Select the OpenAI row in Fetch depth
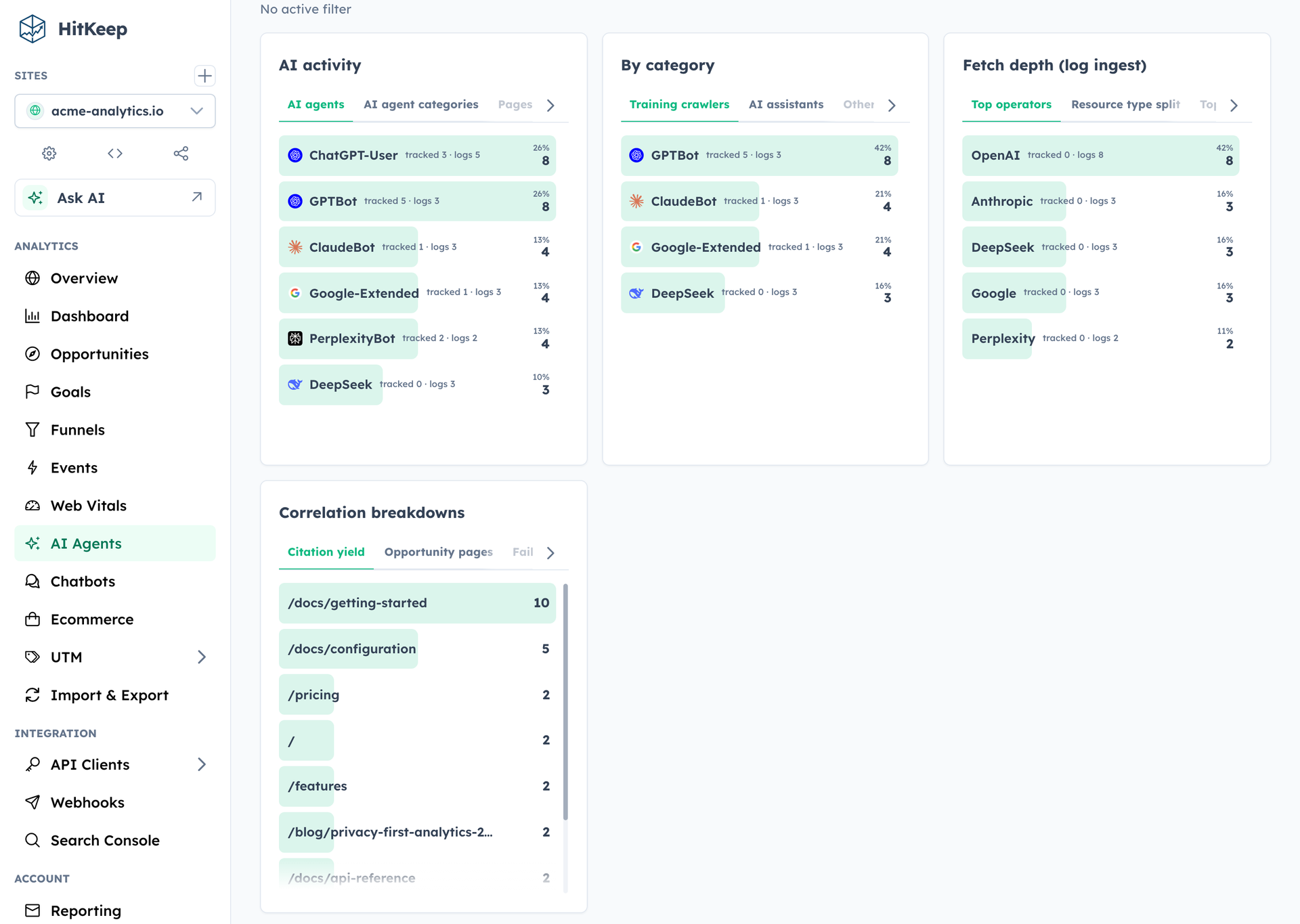1300x924 pixels. click(1101, 156)
